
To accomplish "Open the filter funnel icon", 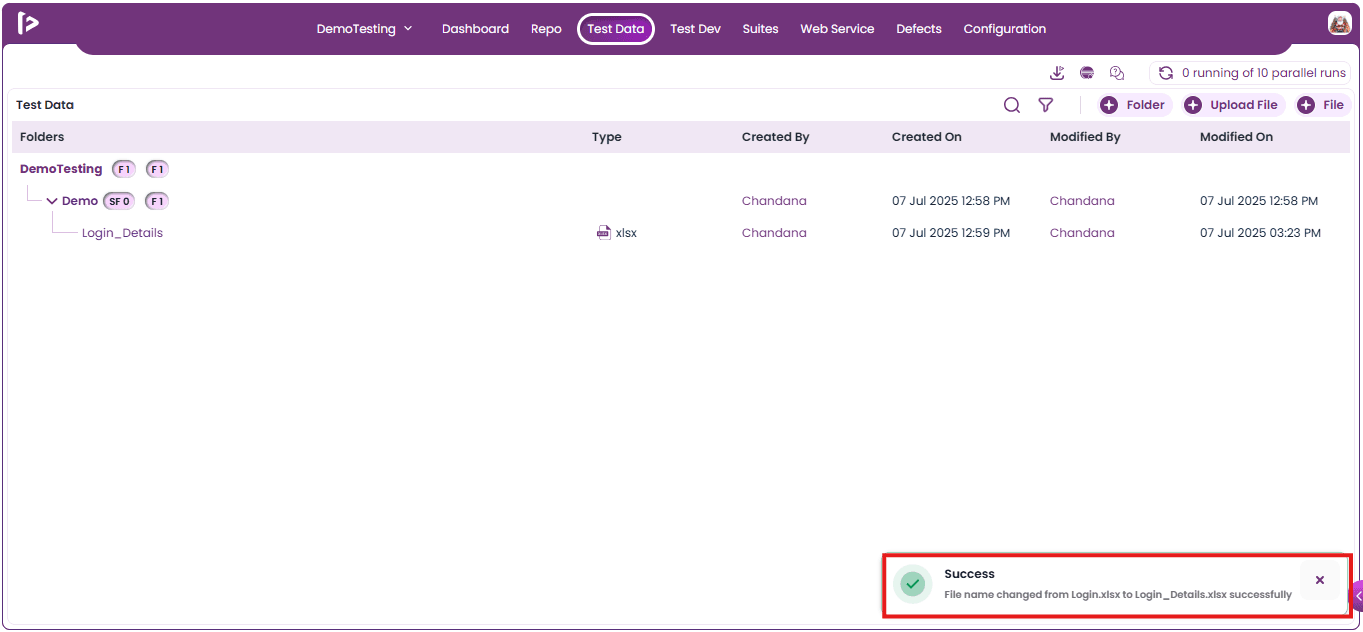I will pos(1046,105).
